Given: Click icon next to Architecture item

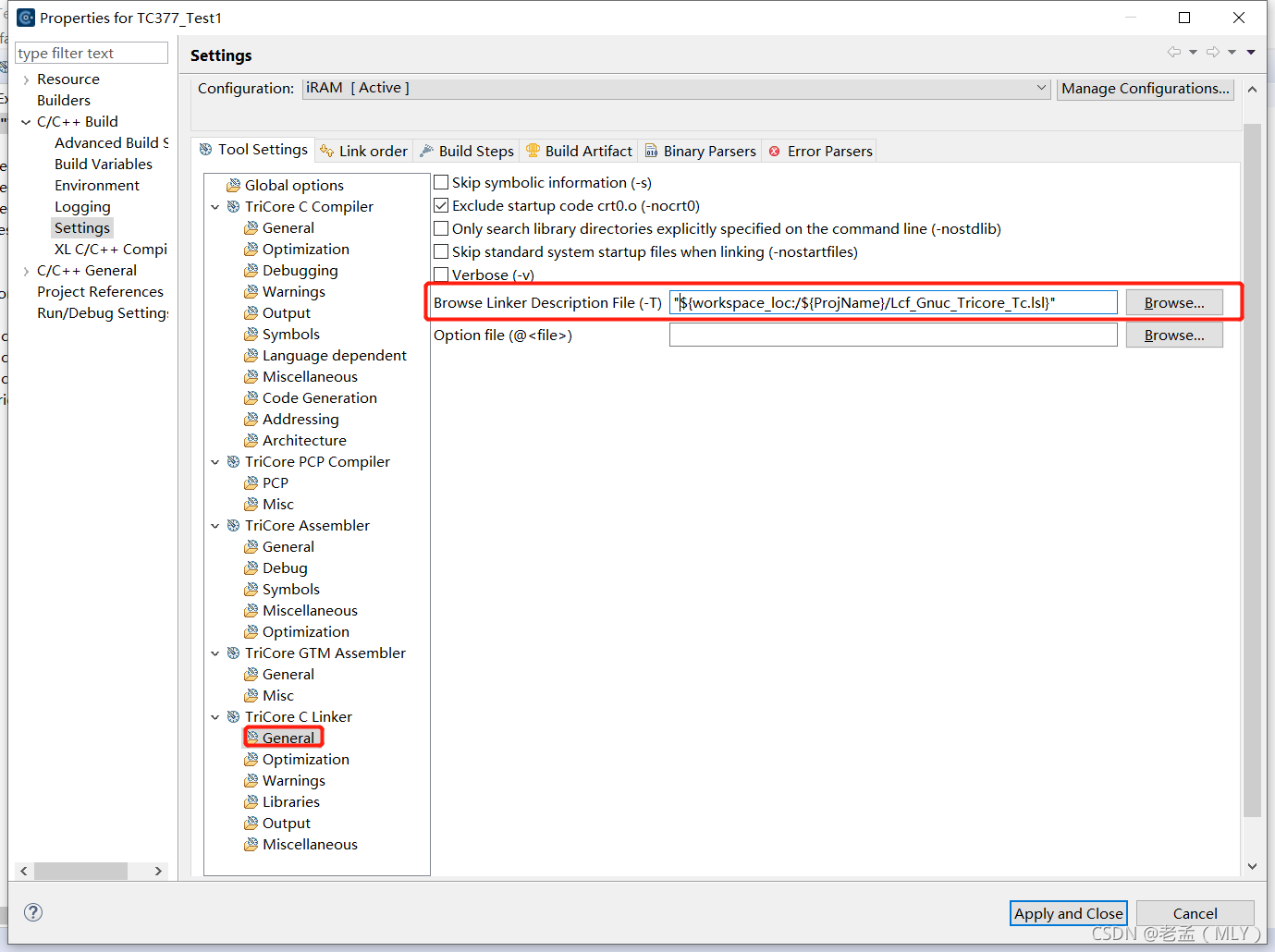Looking at the screenshot, I should point(251,440).
